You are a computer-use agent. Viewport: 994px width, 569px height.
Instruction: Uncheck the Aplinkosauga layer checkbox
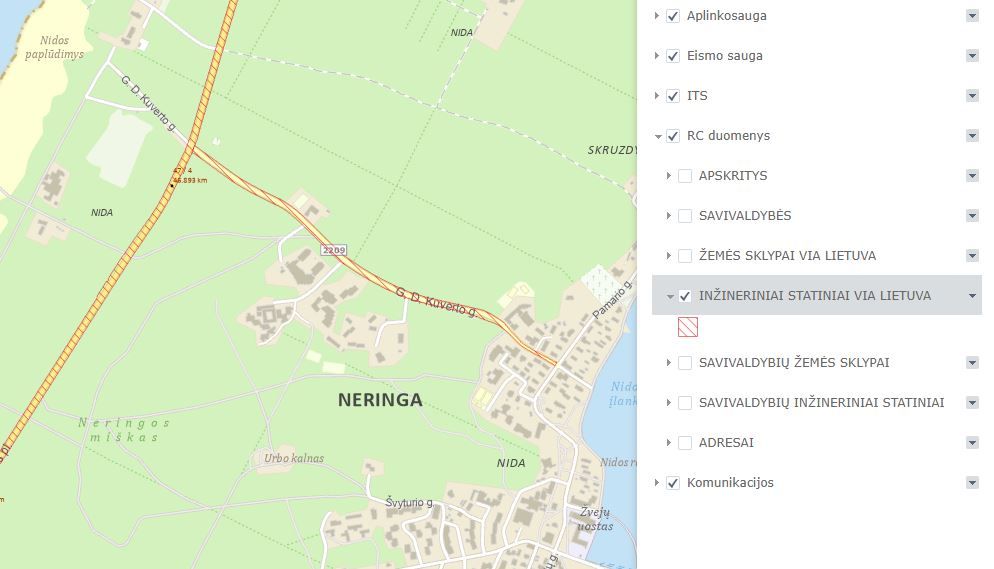[673, 16]
